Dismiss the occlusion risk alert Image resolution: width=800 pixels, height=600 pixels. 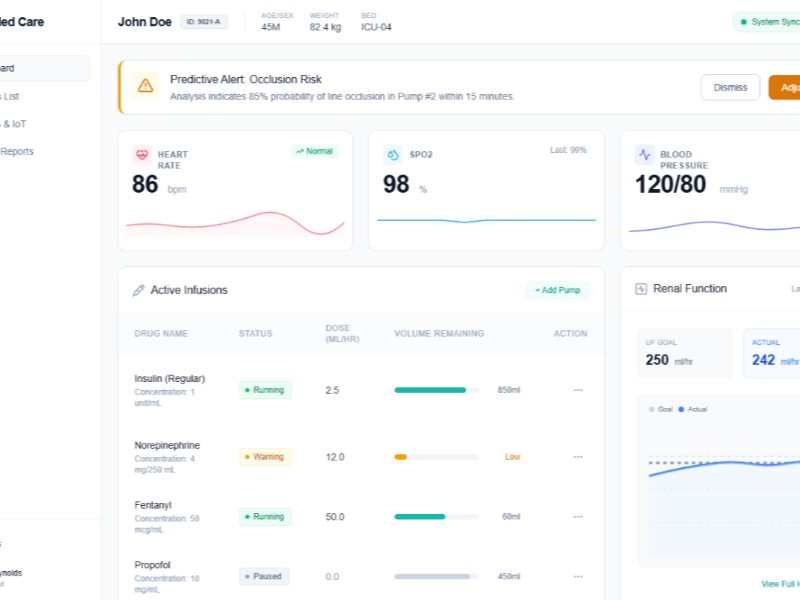click(730, 88)
